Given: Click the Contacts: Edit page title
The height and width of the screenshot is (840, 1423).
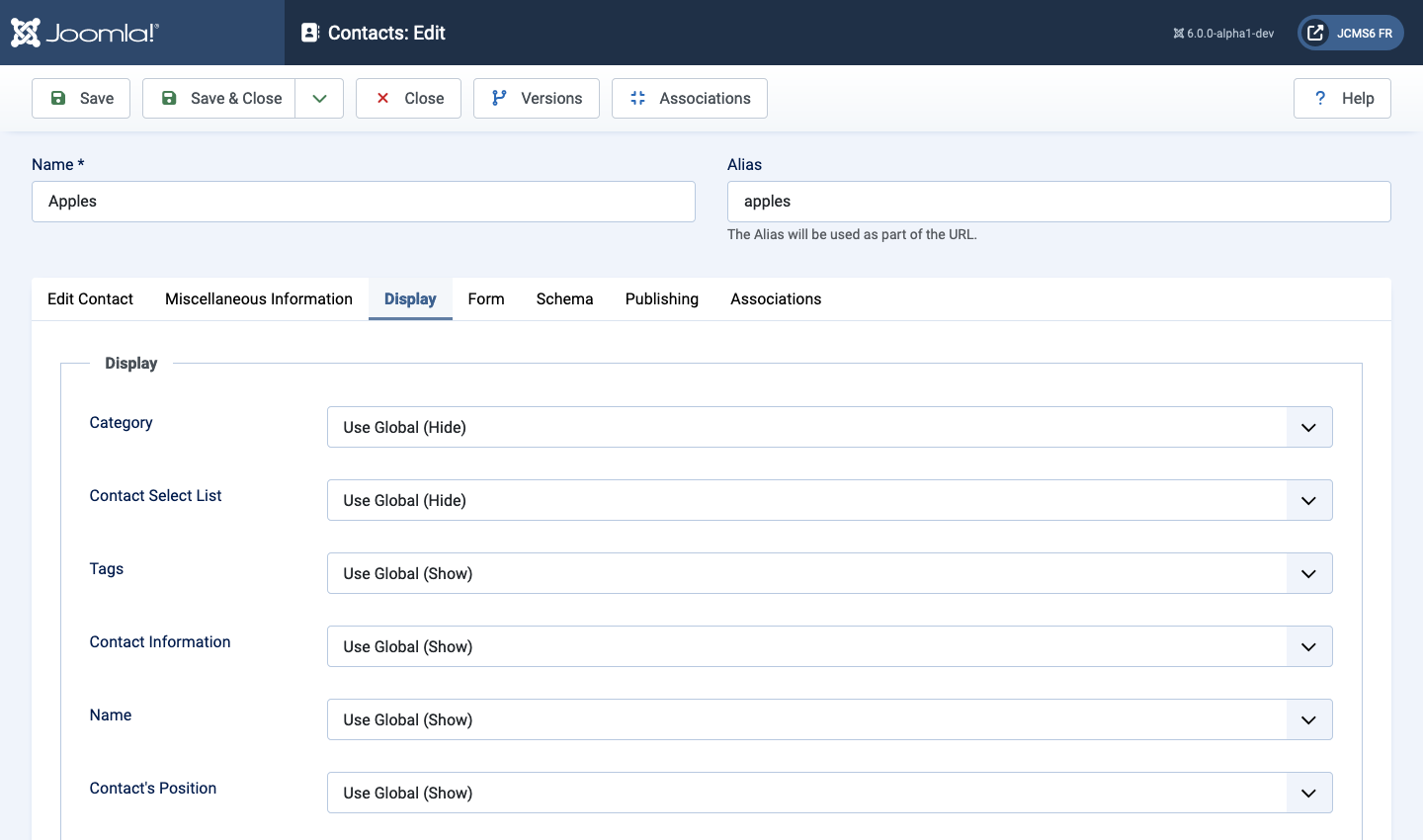Looking at the screenshot, I should tap(386, 33).
